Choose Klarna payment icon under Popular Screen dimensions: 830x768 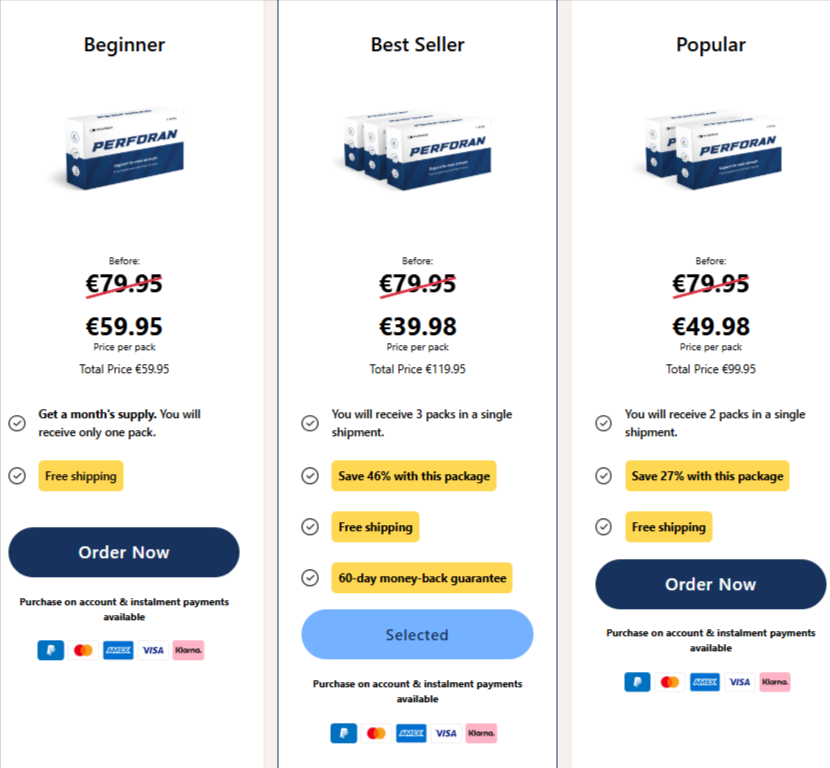(x=775, y=682)
